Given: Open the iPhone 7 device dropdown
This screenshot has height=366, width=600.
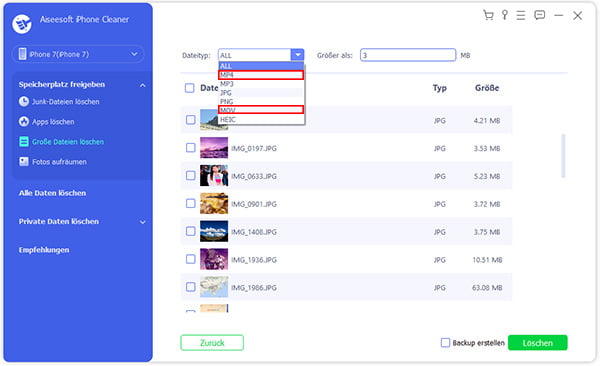Looking at the screenshot, I should click(78, 54).
